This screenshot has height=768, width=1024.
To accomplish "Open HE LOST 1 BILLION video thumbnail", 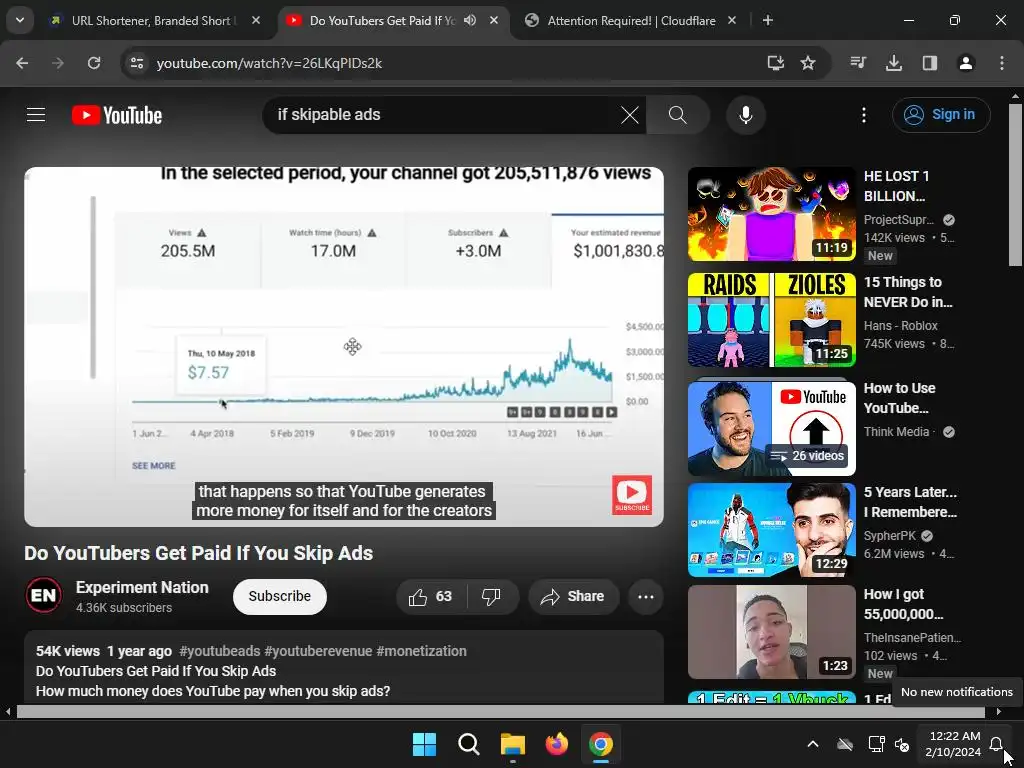I will [x=771, y=214].
